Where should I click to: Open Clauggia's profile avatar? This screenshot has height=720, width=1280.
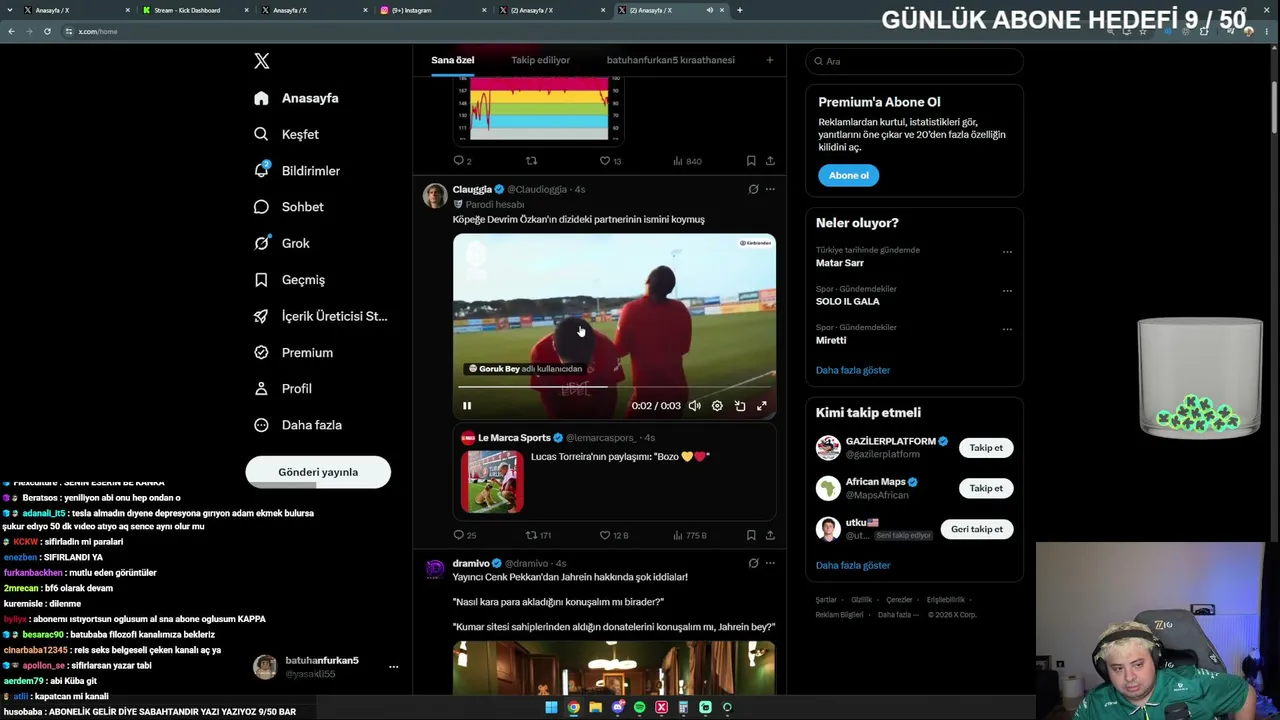pos(434,196)
